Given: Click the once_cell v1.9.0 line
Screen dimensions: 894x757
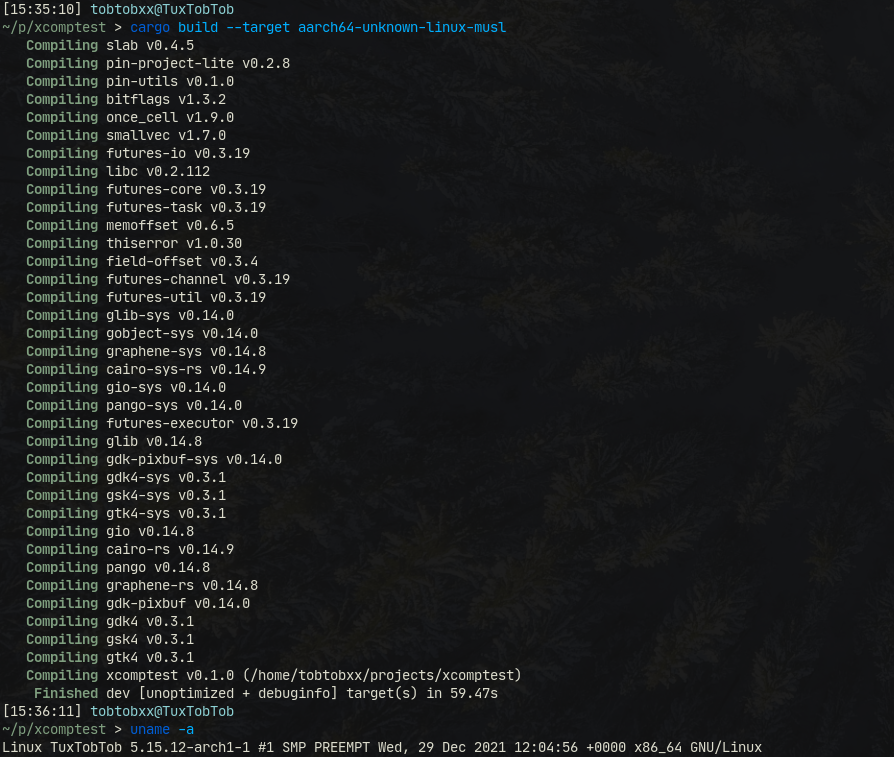Looking at the screenshot, I should [130, 117].
